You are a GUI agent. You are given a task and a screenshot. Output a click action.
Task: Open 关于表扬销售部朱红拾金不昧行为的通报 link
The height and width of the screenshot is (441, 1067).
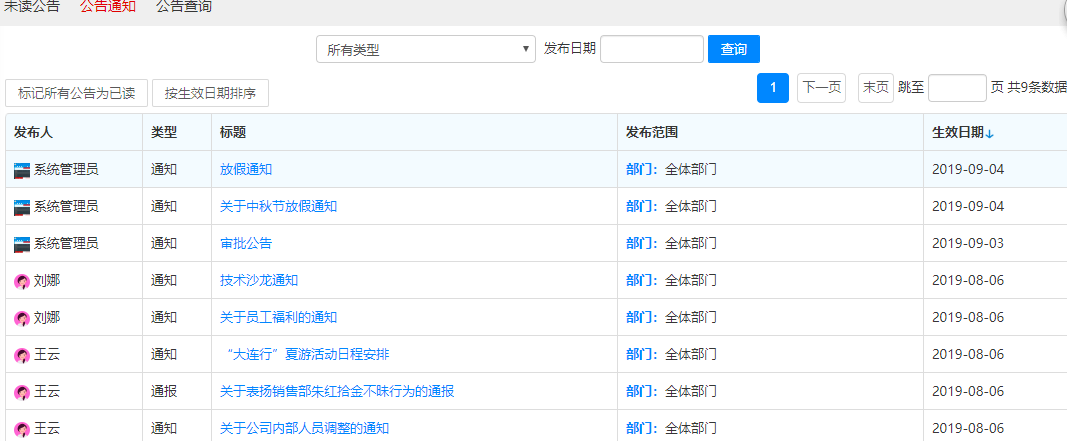click(337, 392)
